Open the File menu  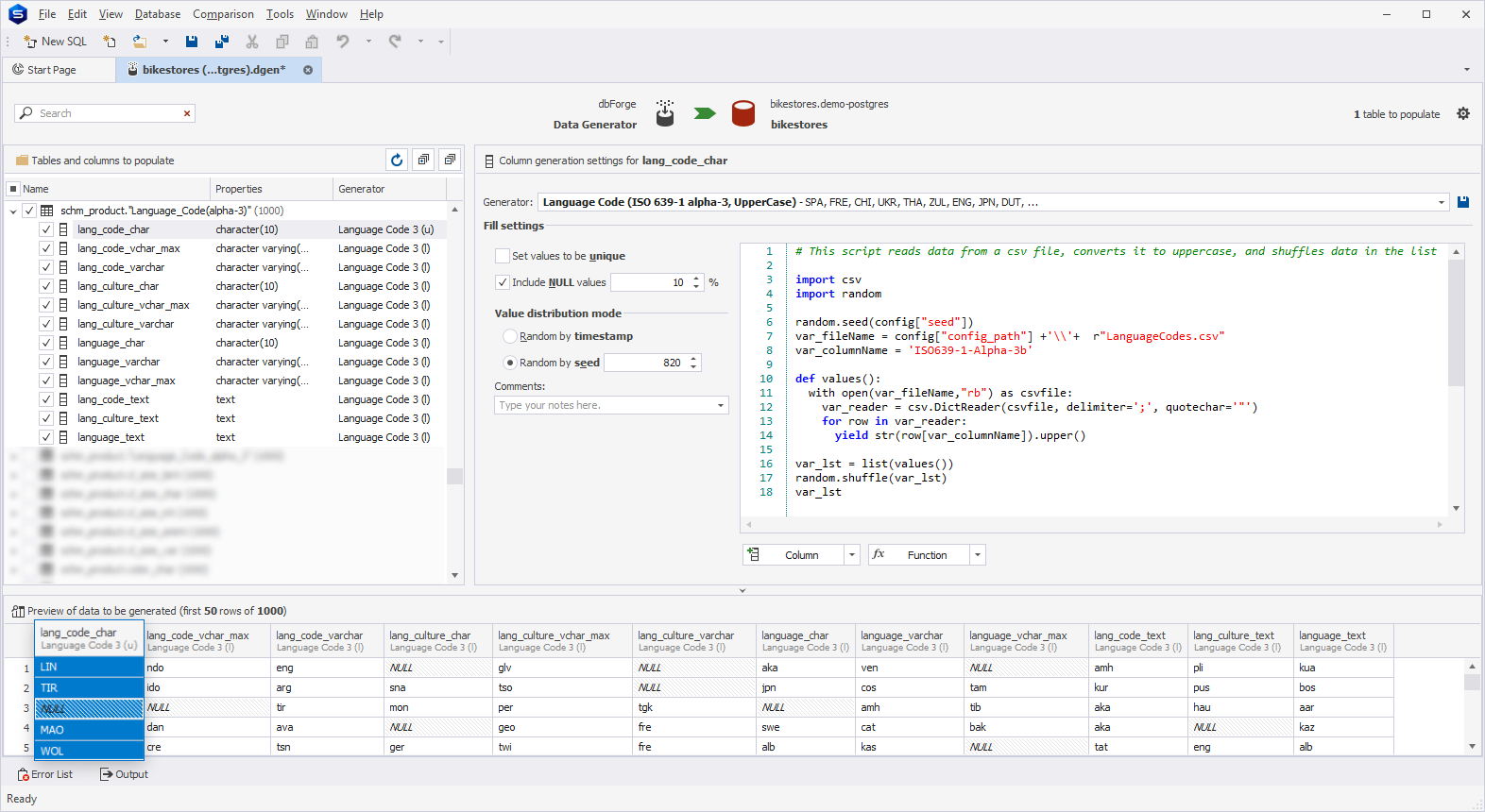click(x=47, y=14)
